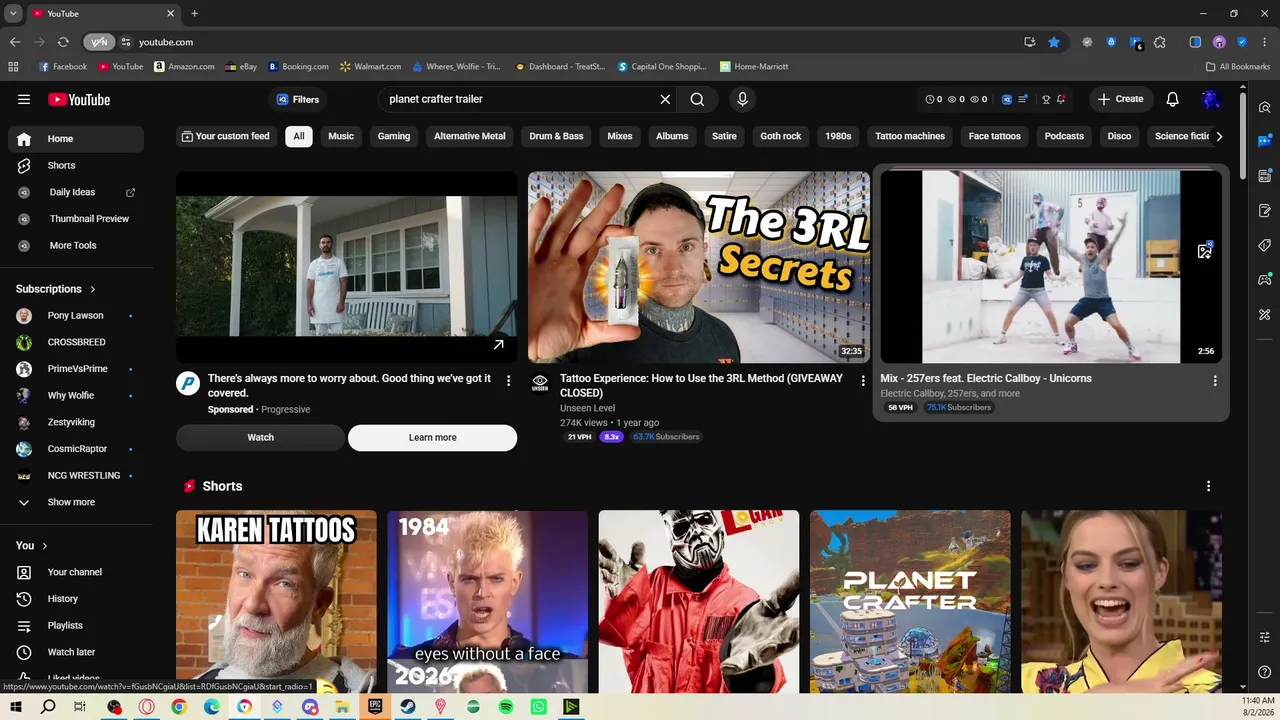Open the Windows Start menu
The width and height of the screenshot is (1280, 720).
tap(16, 707)
